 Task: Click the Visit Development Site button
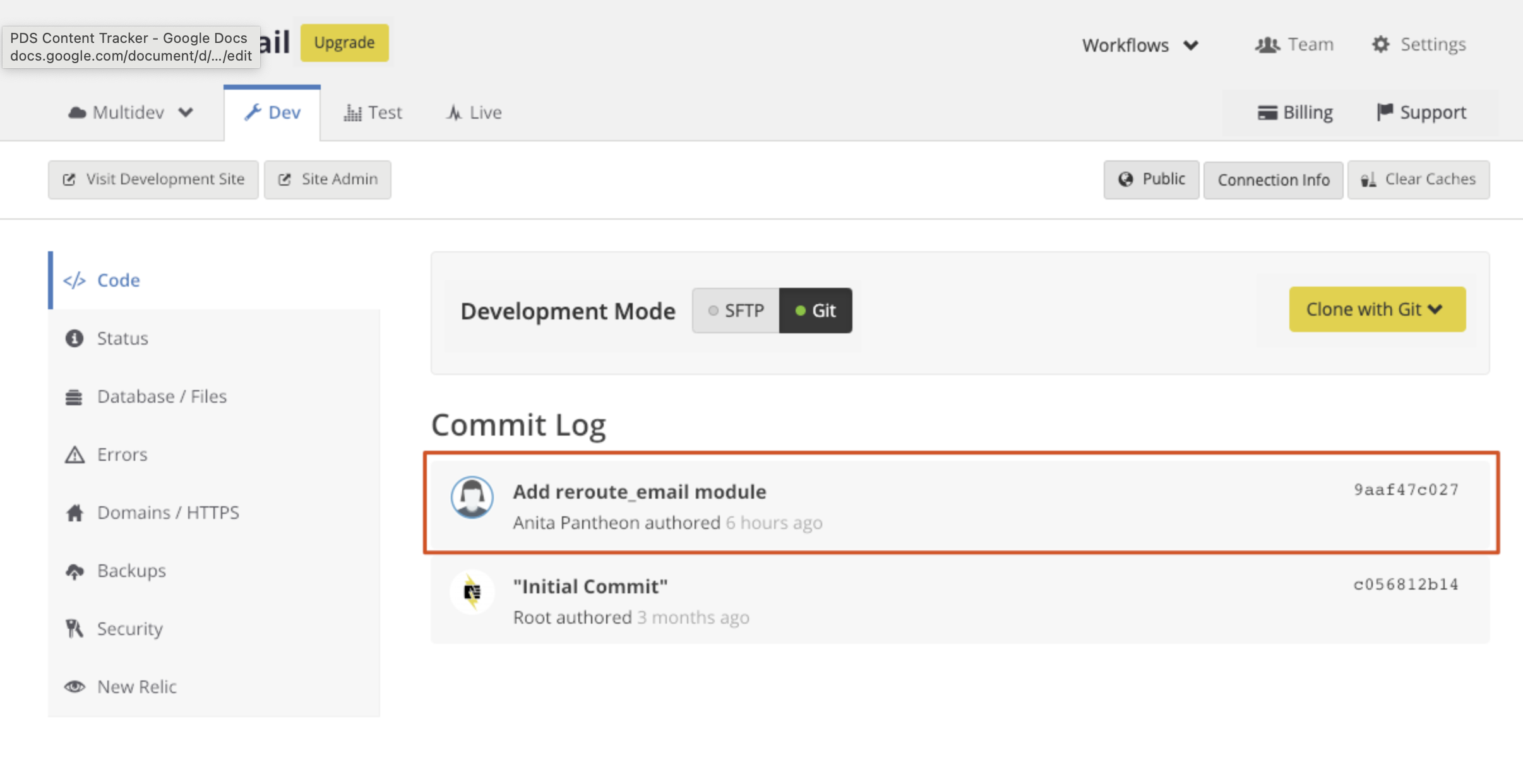pyautogui.click(x=153, y=179)
